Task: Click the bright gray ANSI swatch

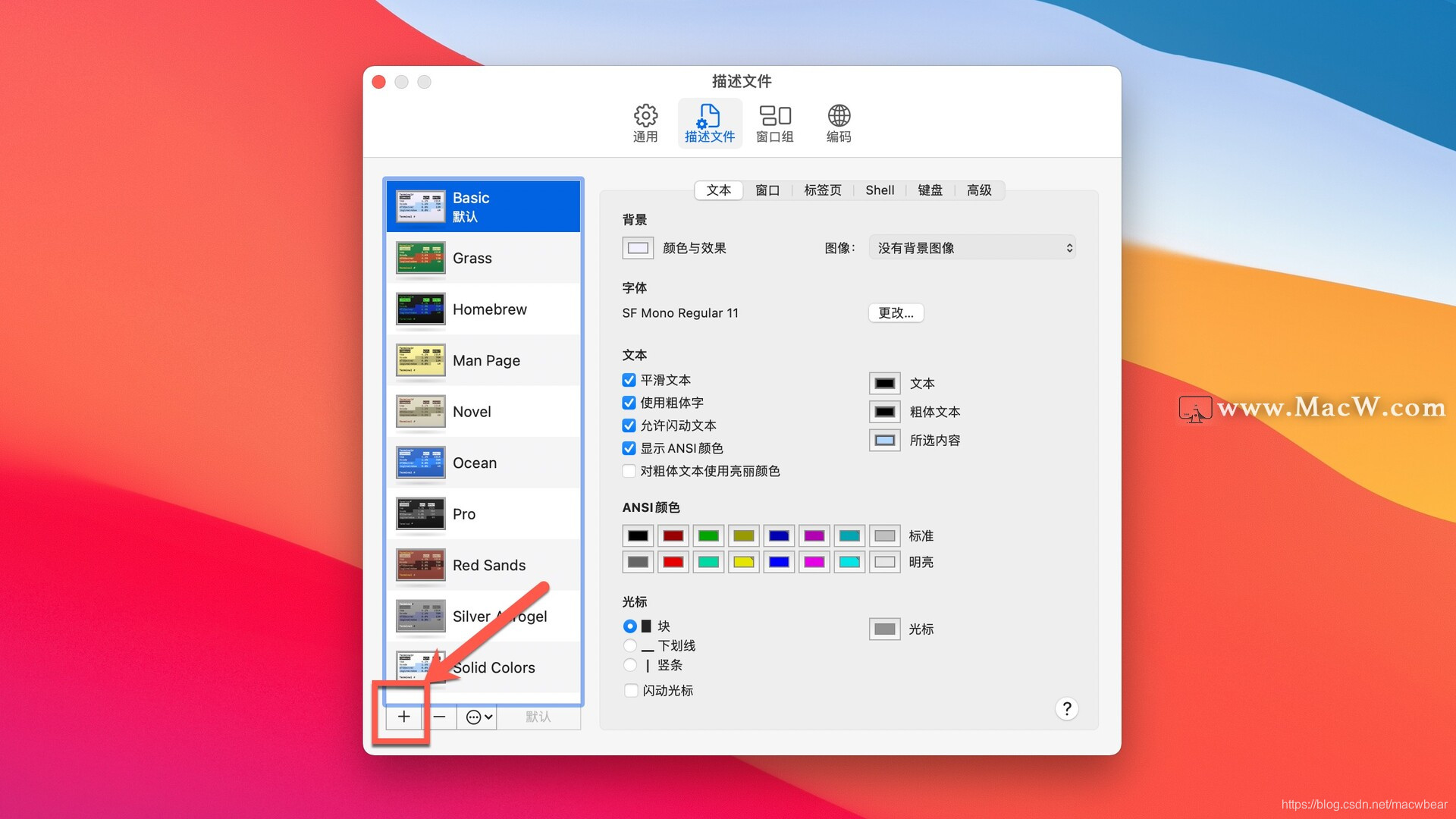Action: click(638, 562)
